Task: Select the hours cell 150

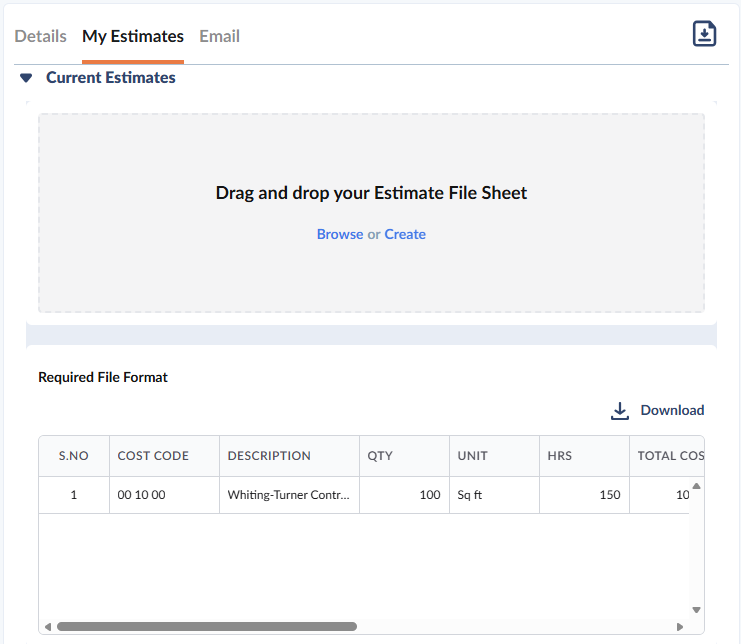Action: click(585, 495)
